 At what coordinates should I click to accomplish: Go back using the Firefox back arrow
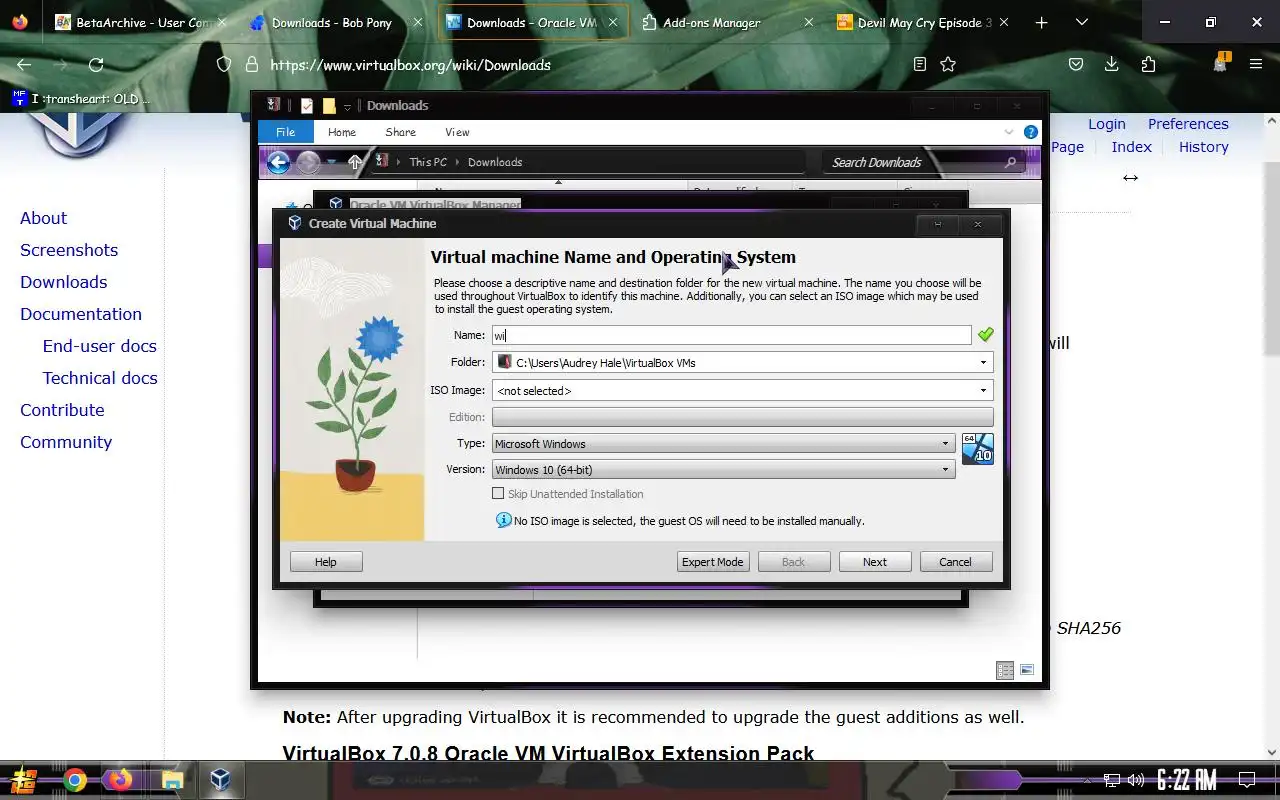25,65
